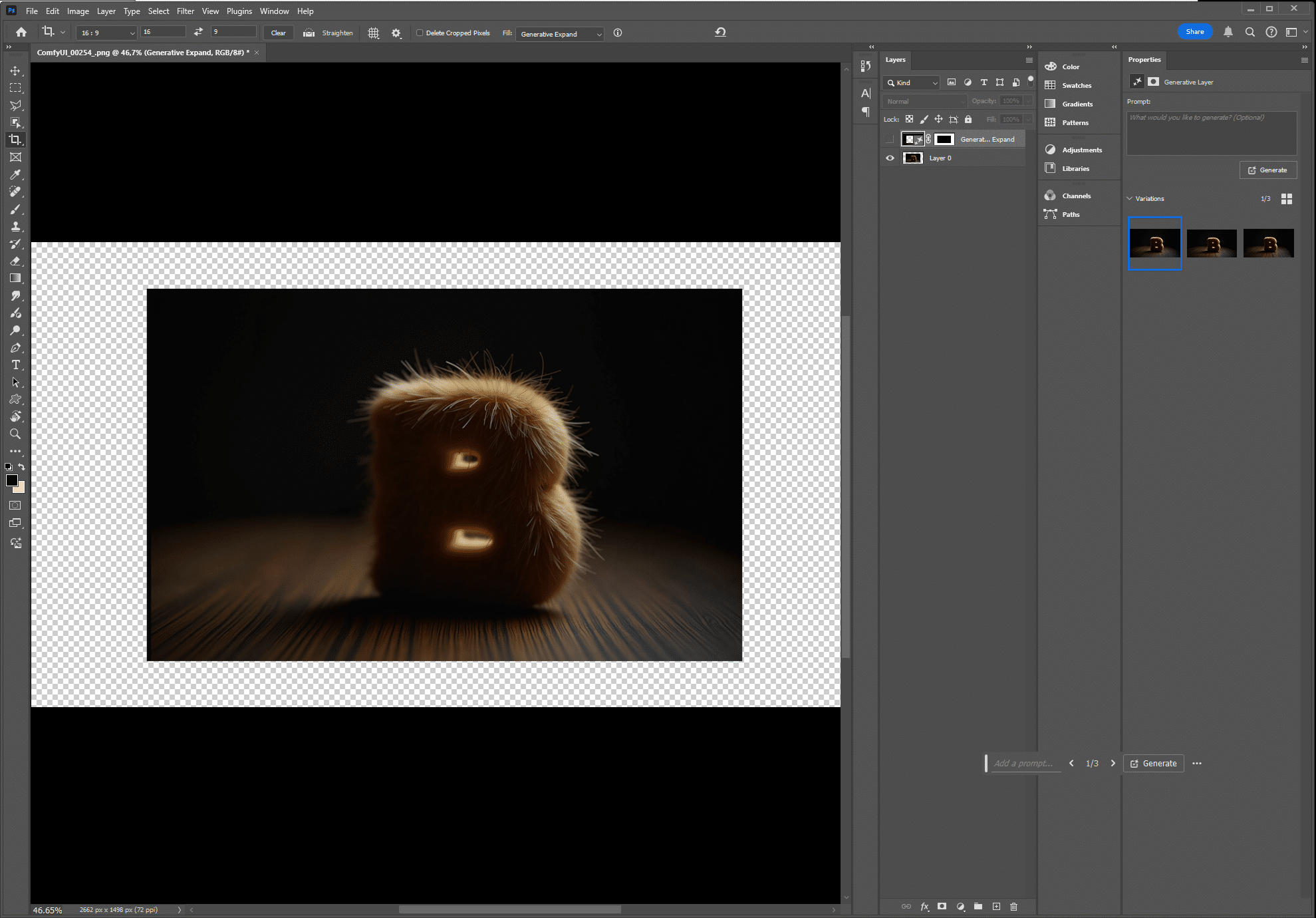Select the Zoom tool
The height and width of the screenshot is (918, 1316).
tap(15, 433)
